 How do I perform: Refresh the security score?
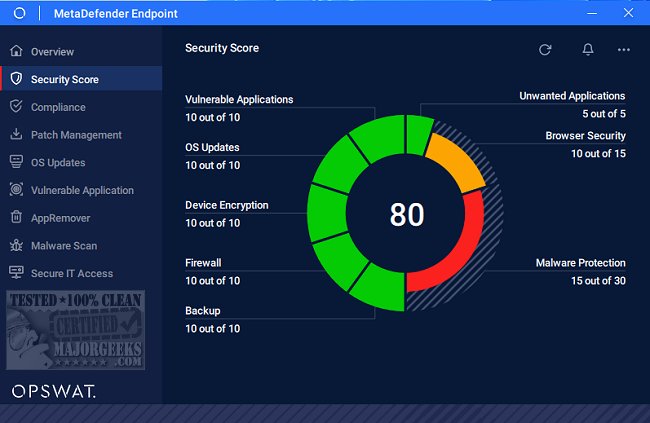pyautogui.click(x=545, y=50)
